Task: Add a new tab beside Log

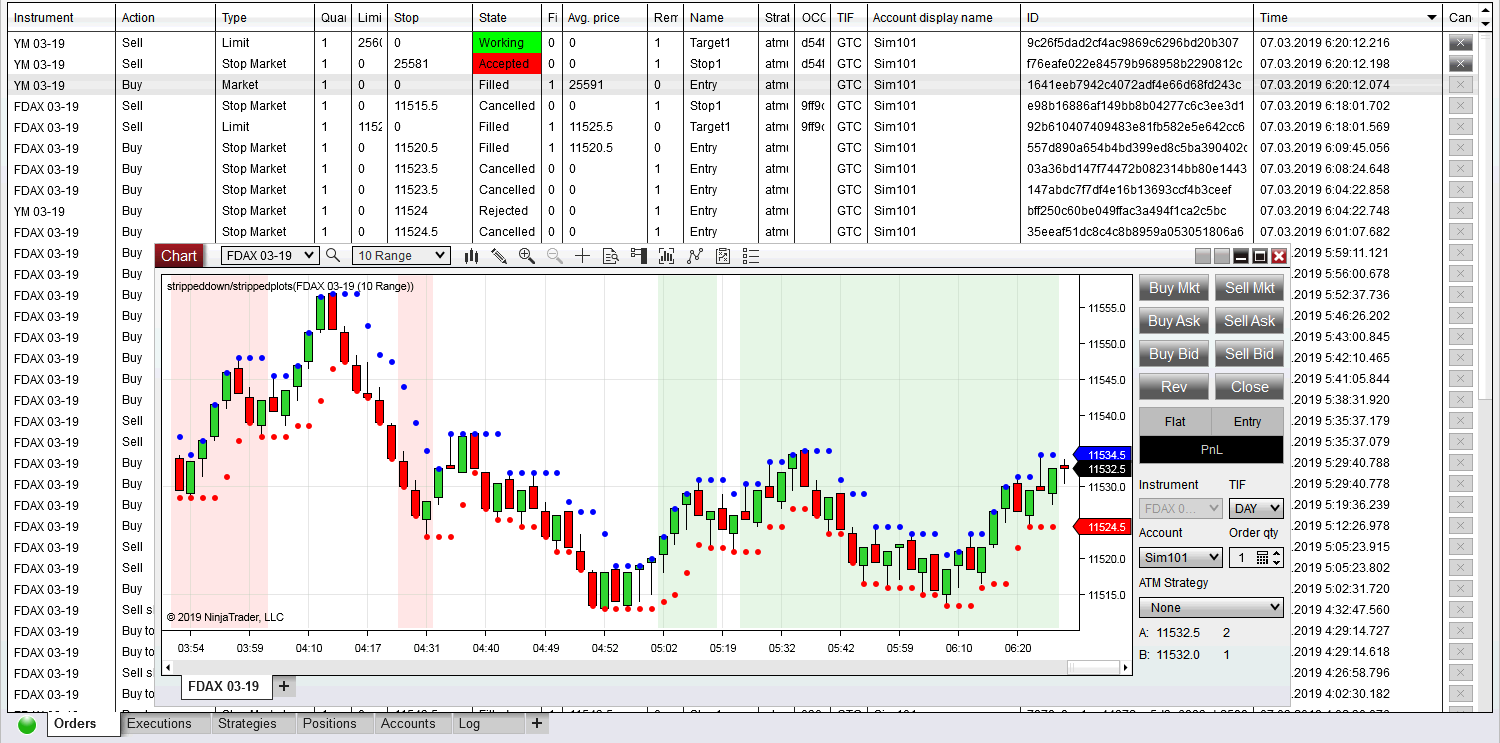Action: click(x=537, y=723)
